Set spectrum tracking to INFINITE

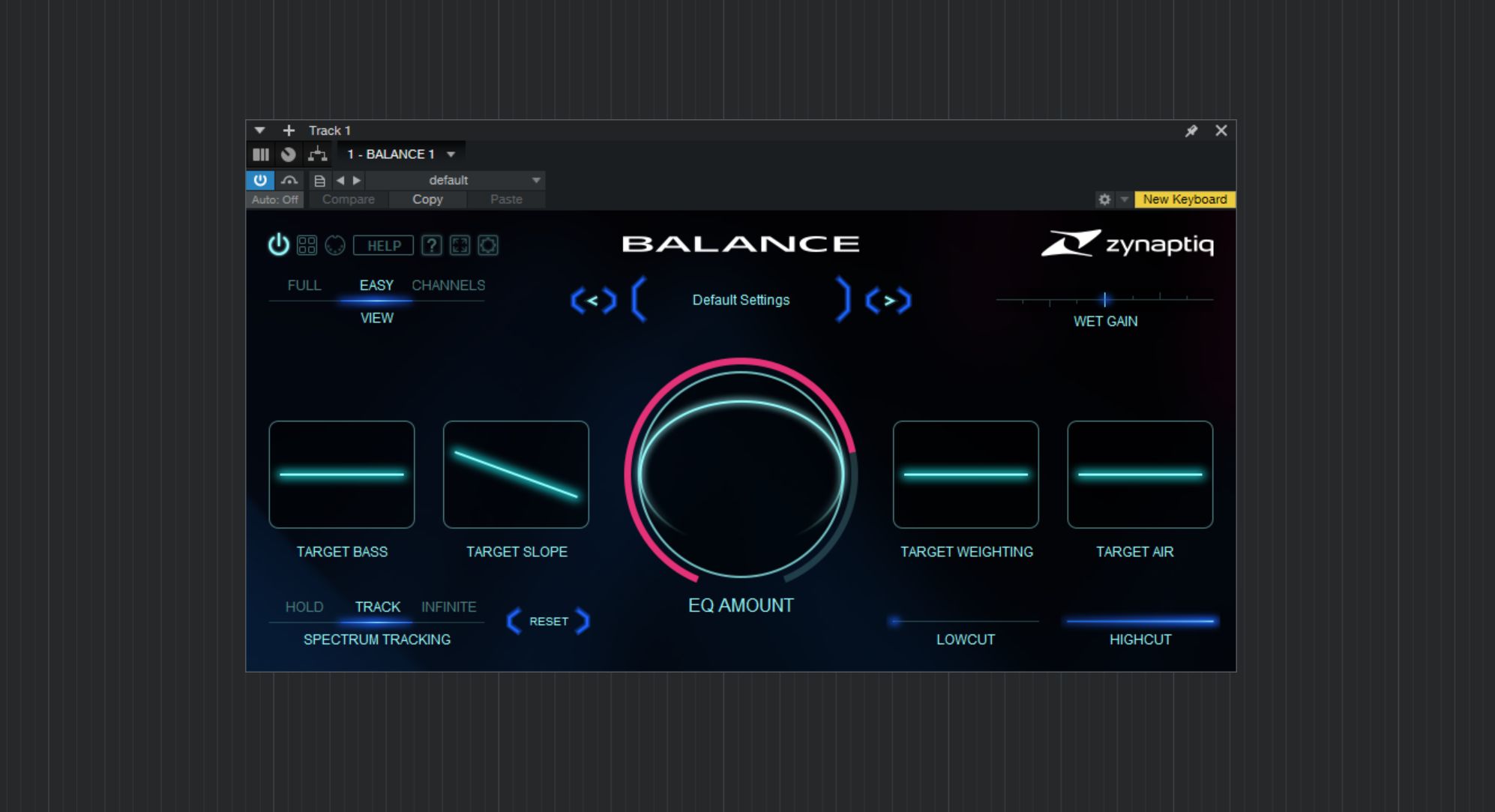pyautogui.click(x=450, y=607)
